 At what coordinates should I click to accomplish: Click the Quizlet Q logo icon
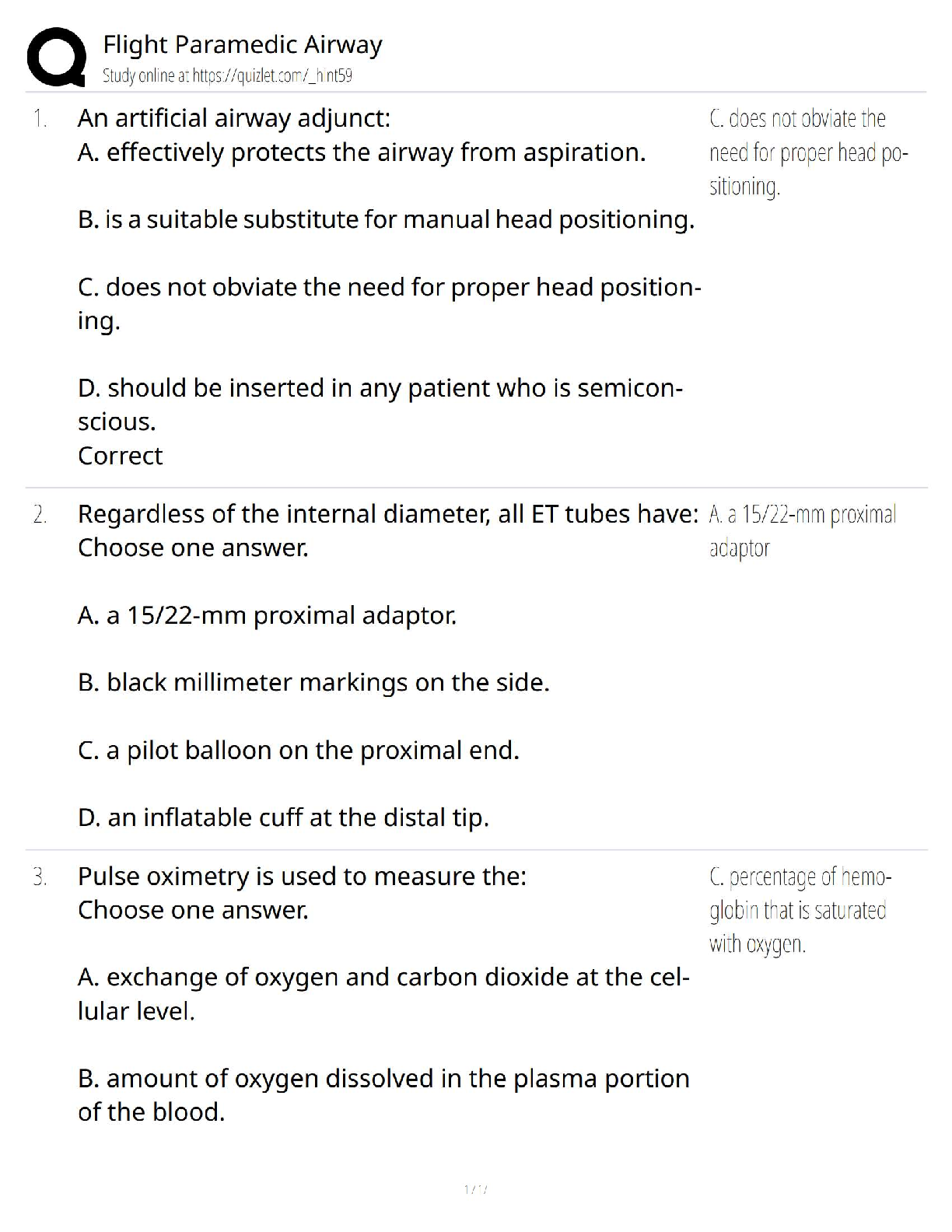(x=56, y=57)
